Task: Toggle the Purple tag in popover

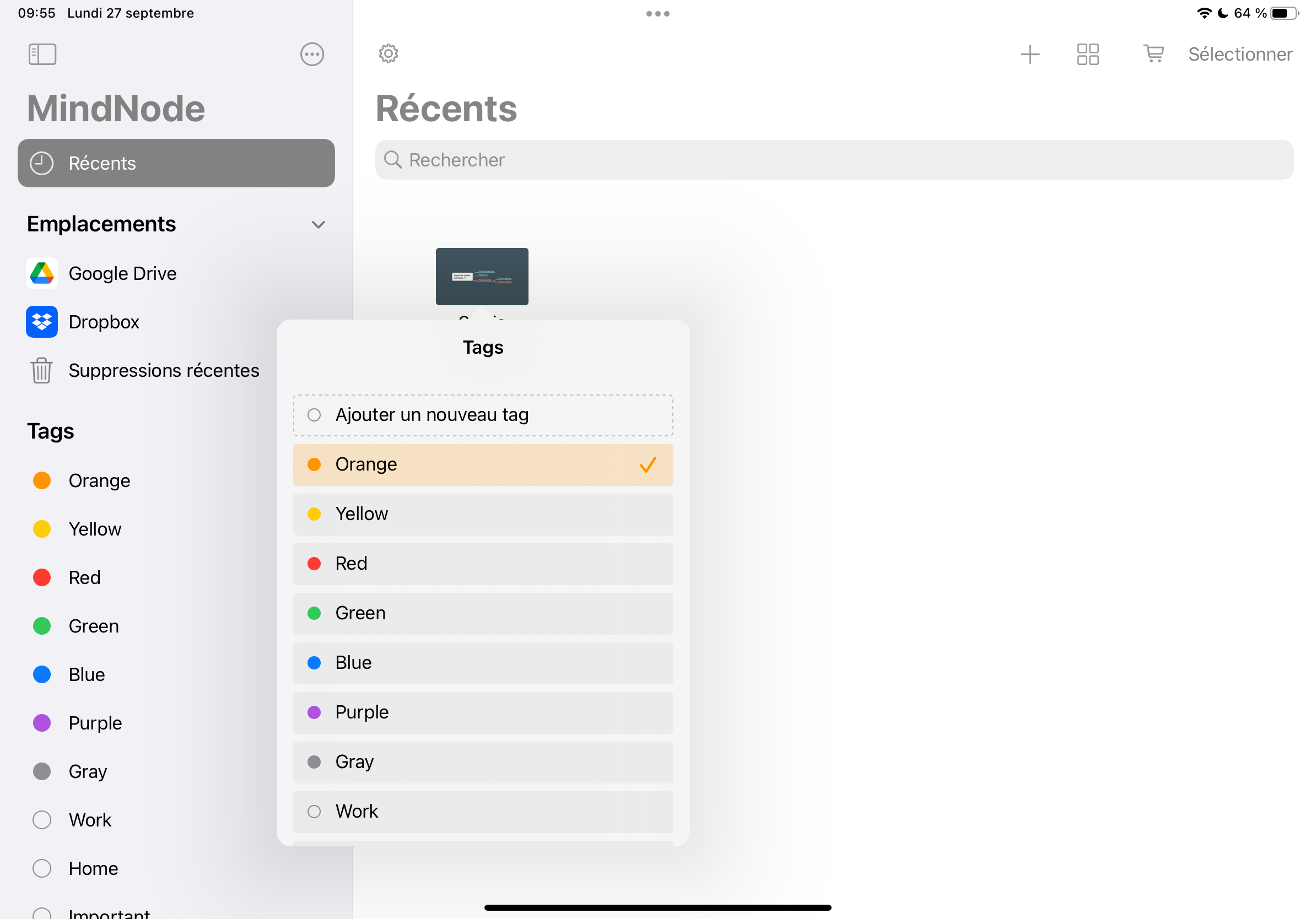Action: coord(483,713)
